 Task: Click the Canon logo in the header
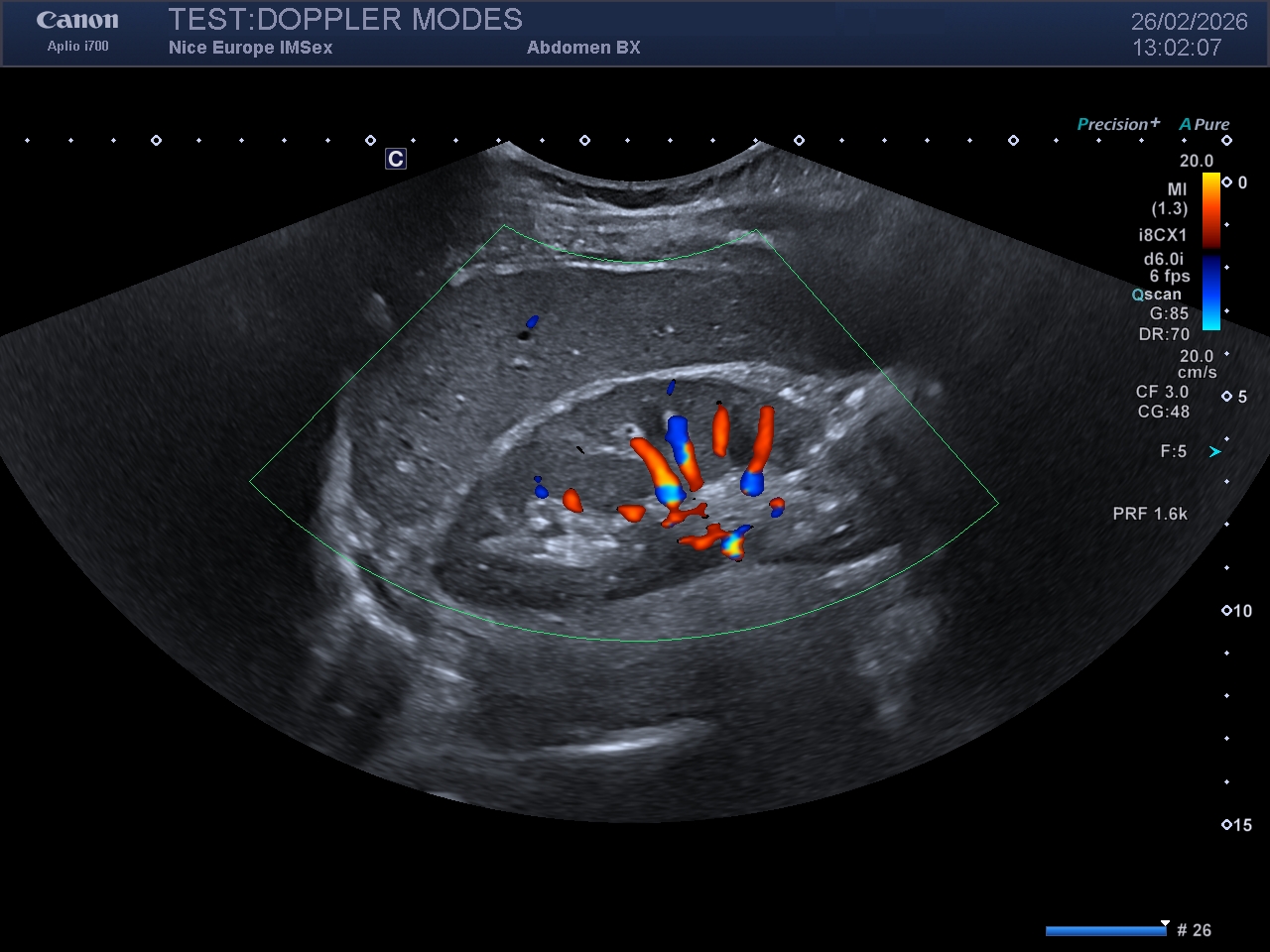(77, 21)
